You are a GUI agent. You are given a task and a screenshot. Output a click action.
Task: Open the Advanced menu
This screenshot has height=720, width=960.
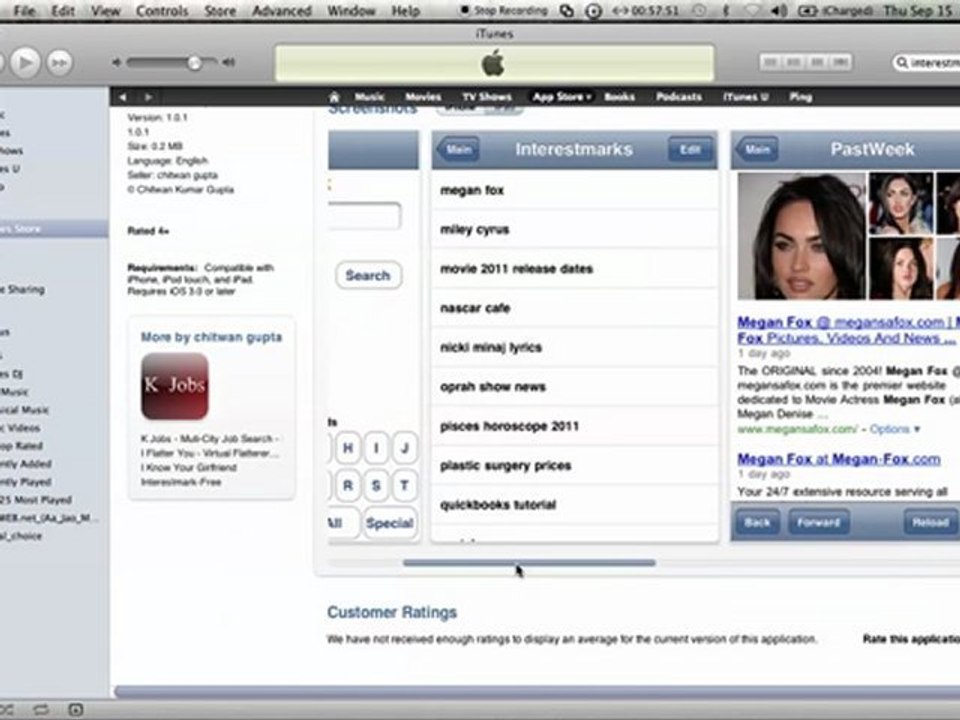coord(282,10)
